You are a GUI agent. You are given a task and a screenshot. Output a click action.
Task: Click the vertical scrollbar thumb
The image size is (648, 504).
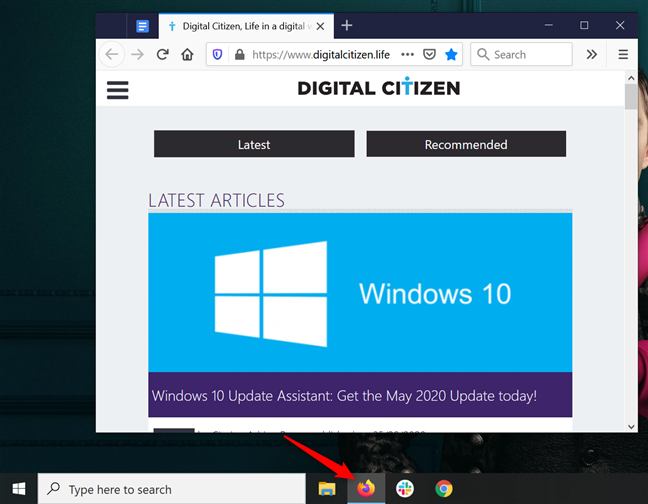point(631,97)
